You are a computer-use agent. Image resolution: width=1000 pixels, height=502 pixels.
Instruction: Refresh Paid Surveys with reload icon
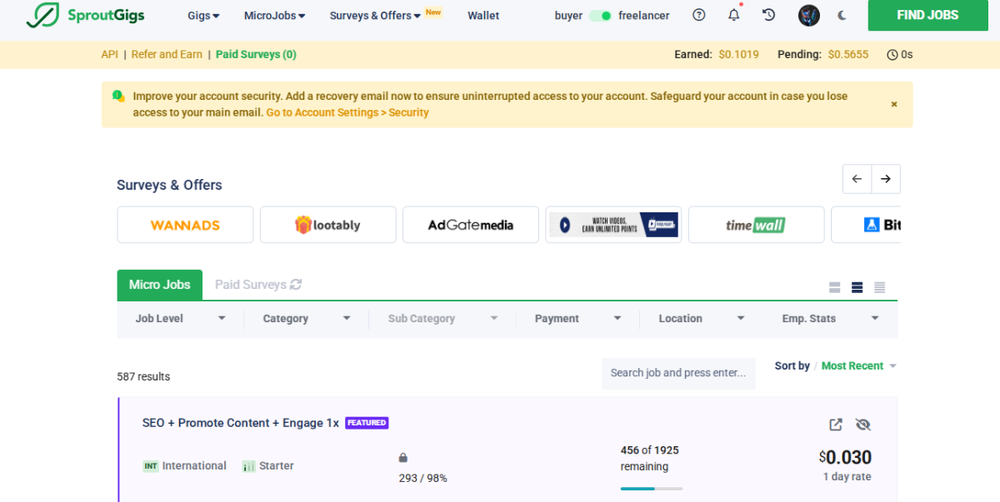[x=296, y=285]
